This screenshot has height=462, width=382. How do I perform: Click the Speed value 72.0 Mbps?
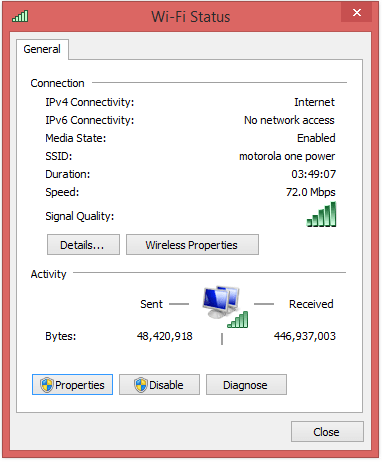[x=311, y=192]
